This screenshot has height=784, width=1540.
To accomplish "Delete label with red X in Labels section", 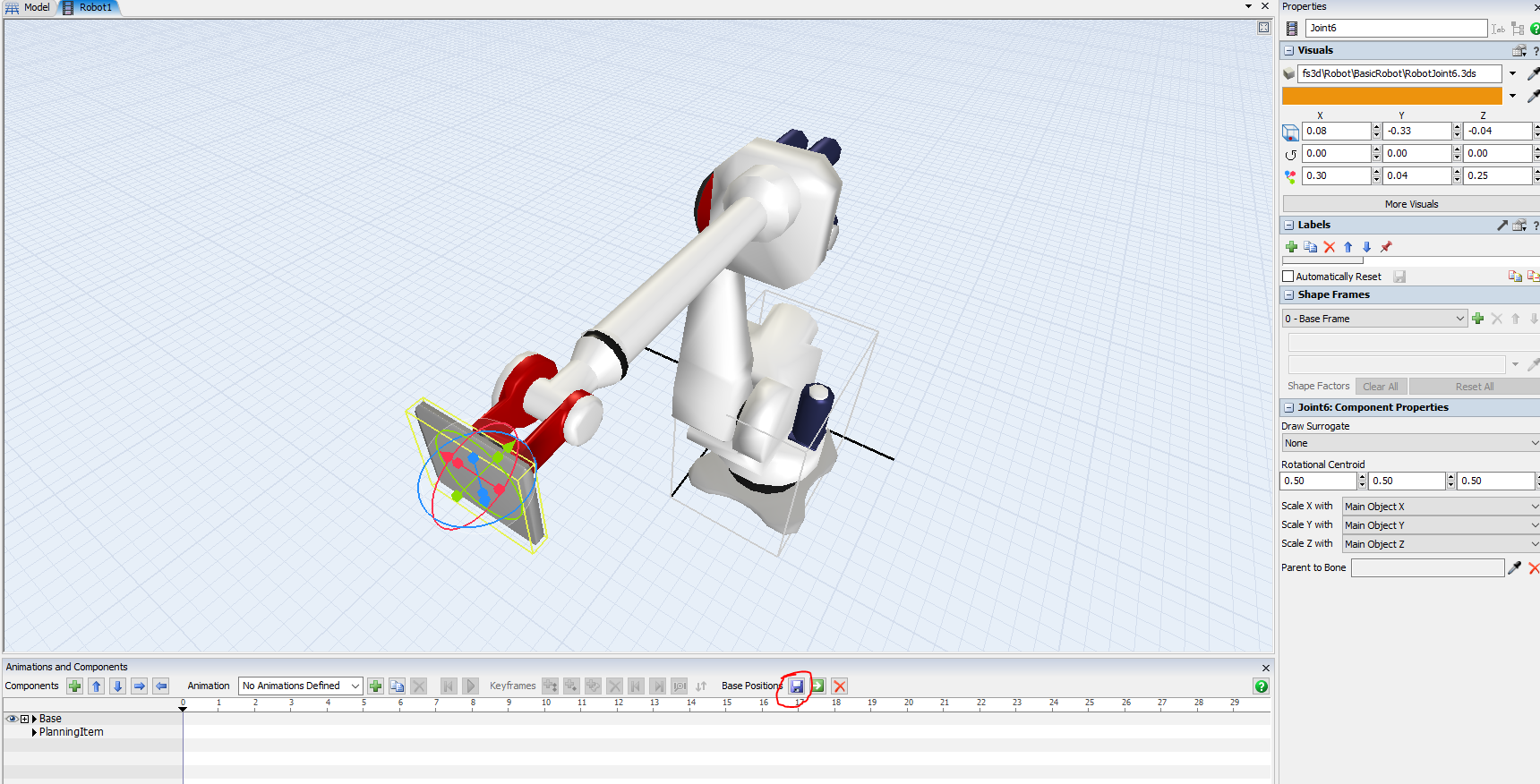I will coord(1330,247).
